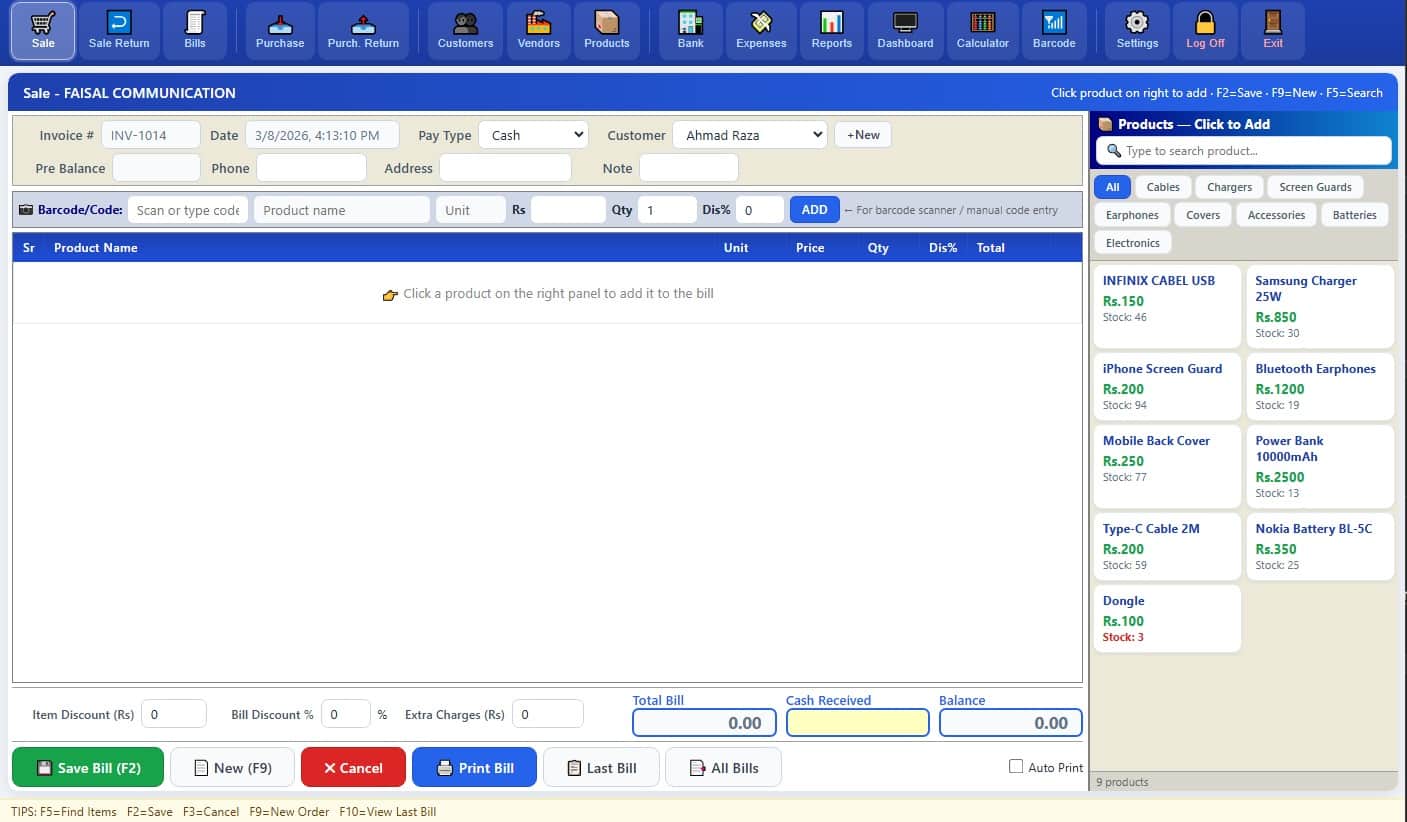Open the Pay Type dropdown
The image size is (1407, 822).
tap(533, 134)
